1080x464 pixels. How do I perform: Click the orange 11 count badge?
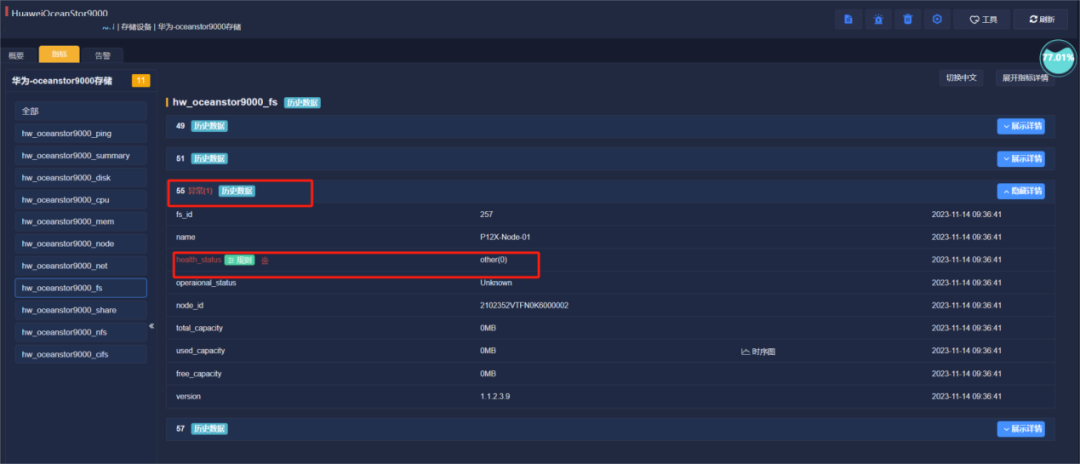click(x=141, y=81)
